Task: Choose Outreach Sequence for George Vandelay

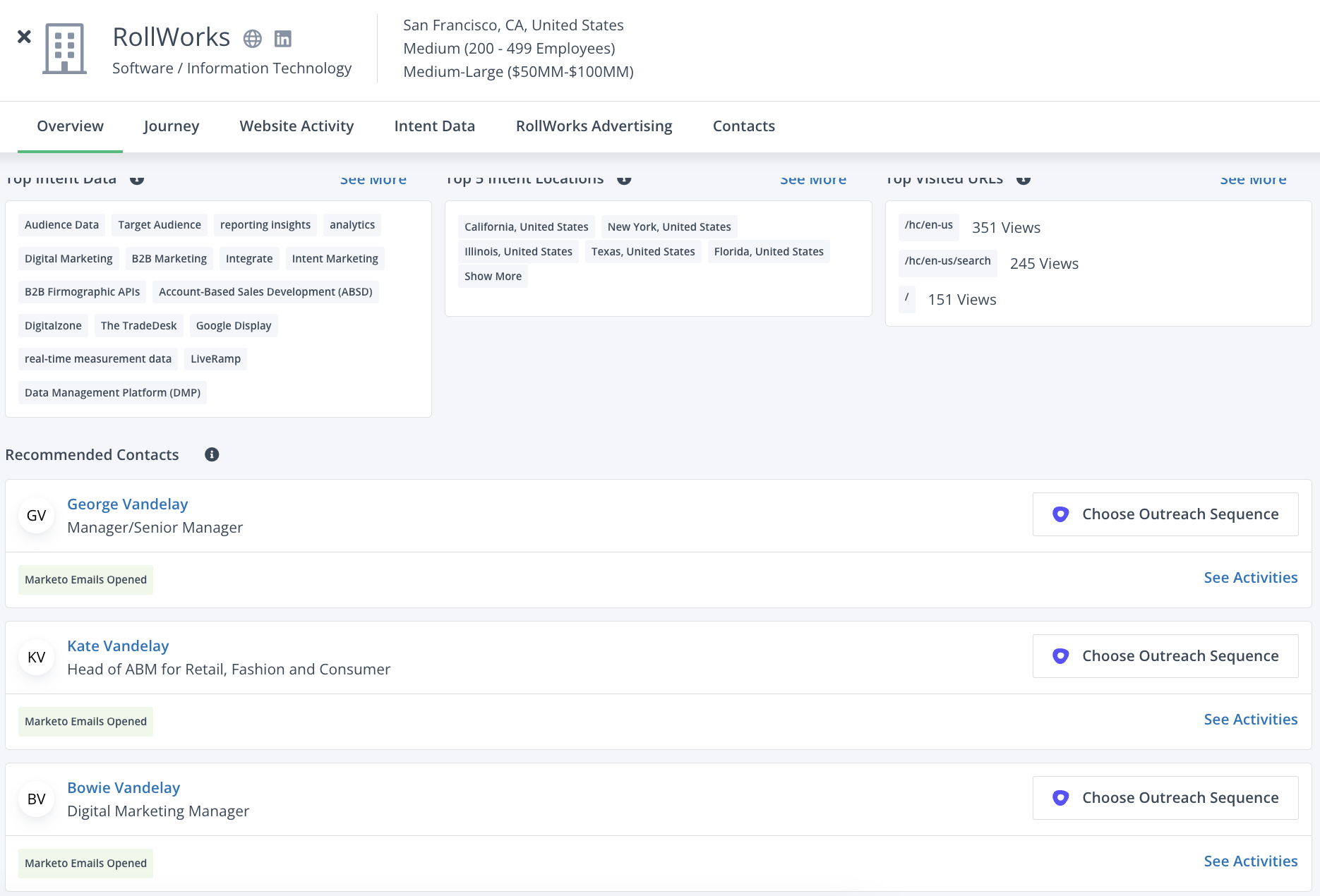Action: coord(1165,514)
